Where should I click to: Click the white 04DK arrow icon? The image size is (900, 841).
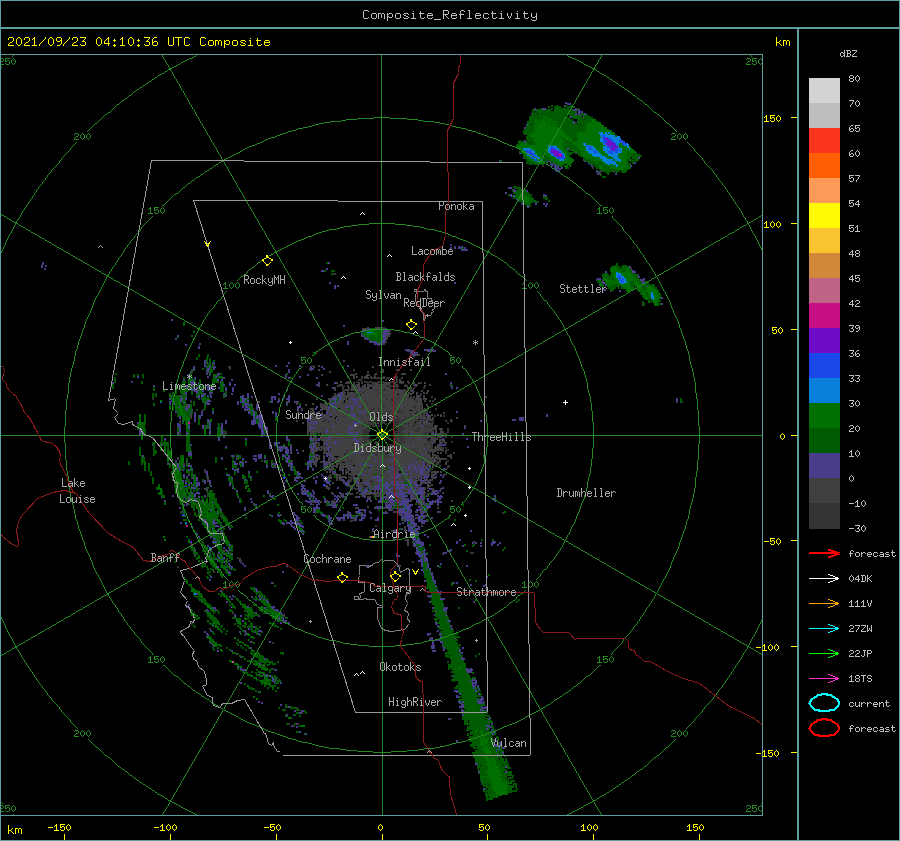[824, 578]
